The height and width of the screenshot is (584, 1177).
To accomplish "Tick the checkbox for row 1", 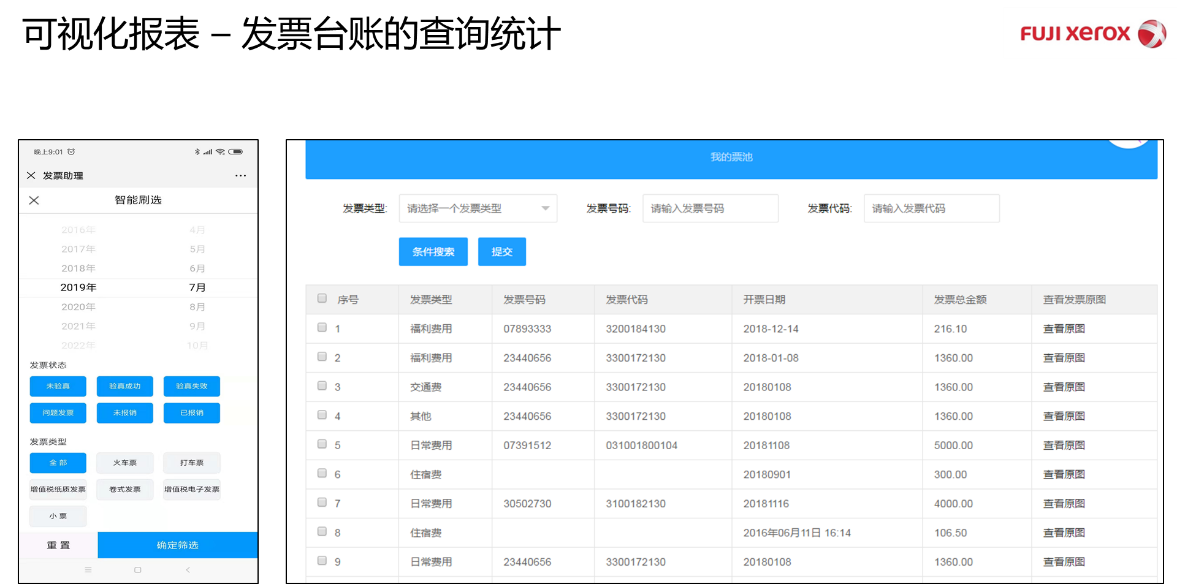I will 322,328.
